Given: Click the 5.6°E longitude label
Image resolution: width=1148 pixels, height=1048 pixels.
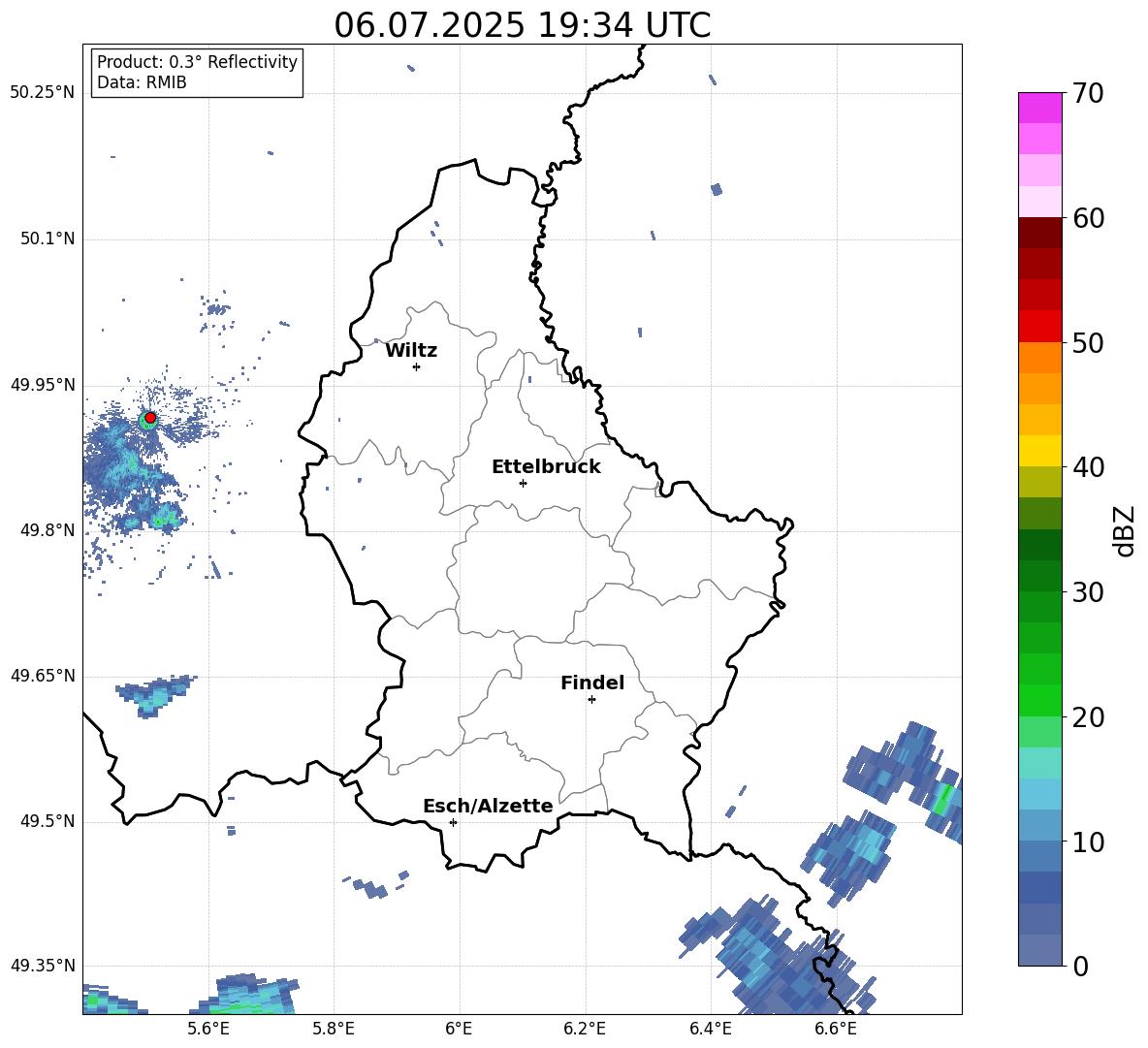Looking at the screenshot, I should (x=207, y=1029).
